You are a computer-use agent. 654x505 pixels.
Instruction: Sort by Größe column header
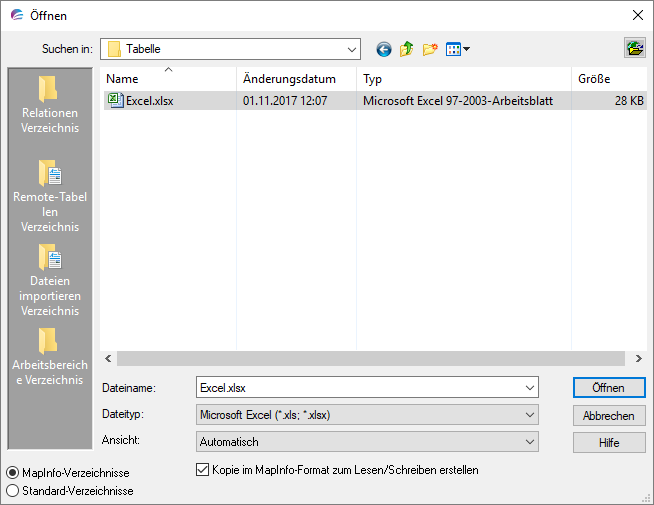tap(609, 79)
